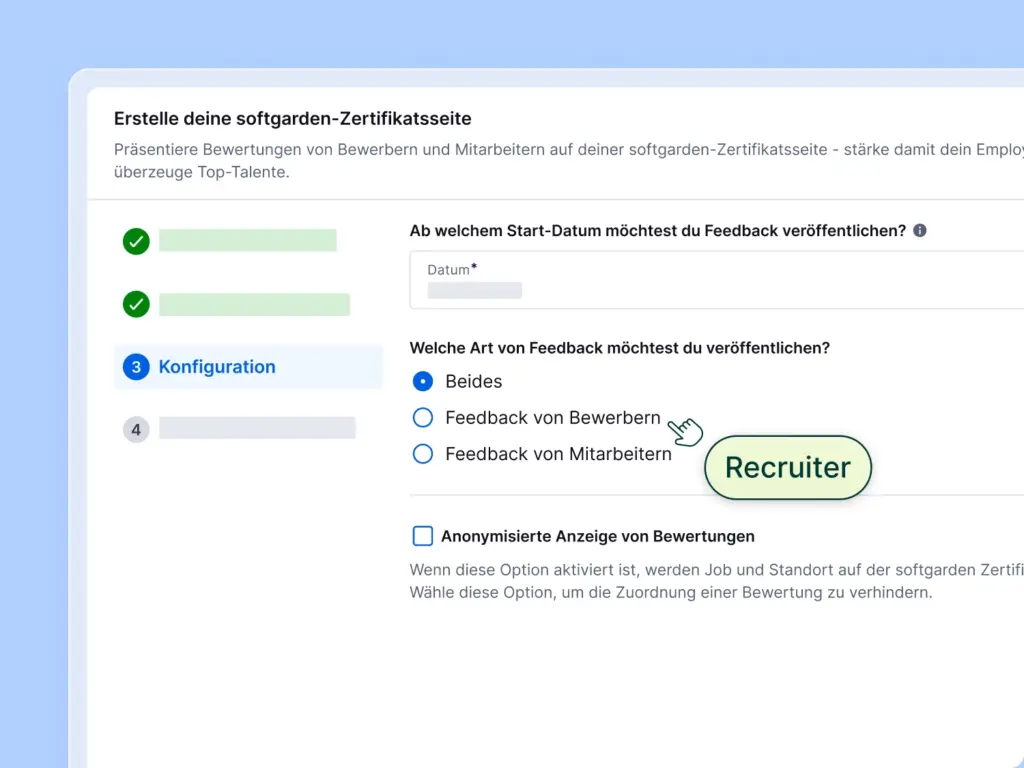Click the Recruiter badge

pos(787,467)
